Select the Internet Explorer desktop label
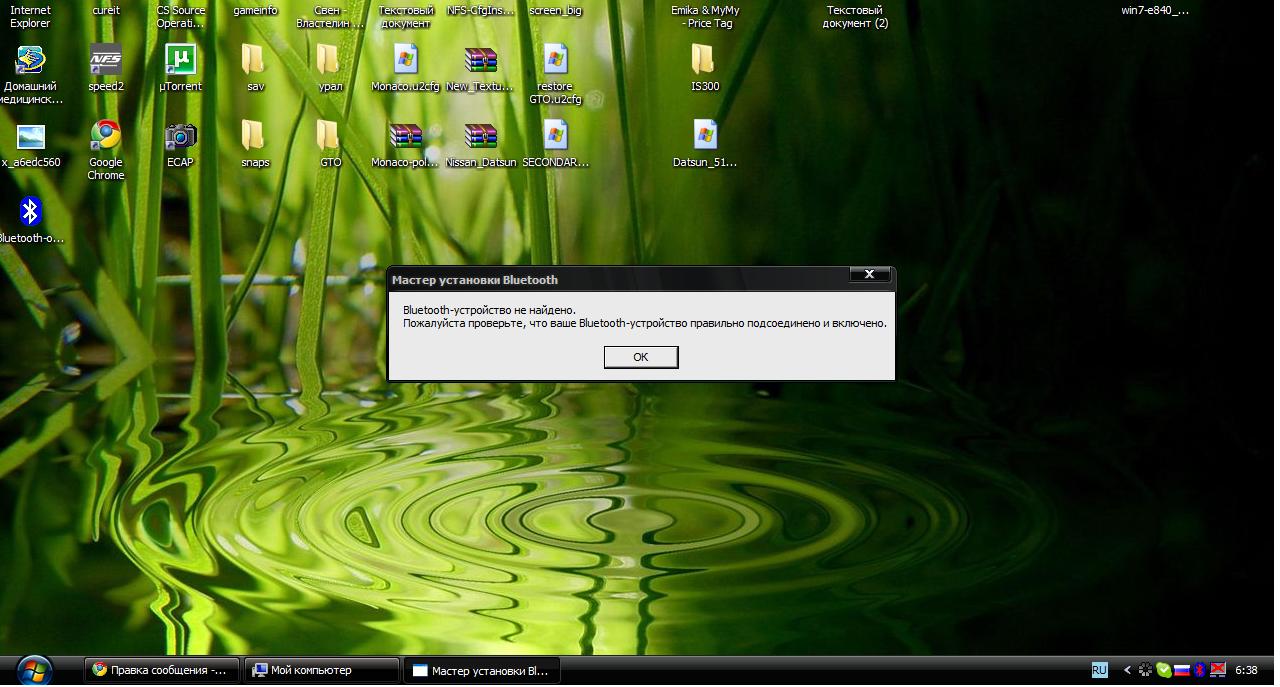The width and height of the screenshot is (1280, 687). pyautogui.click(x=31, y=17)
